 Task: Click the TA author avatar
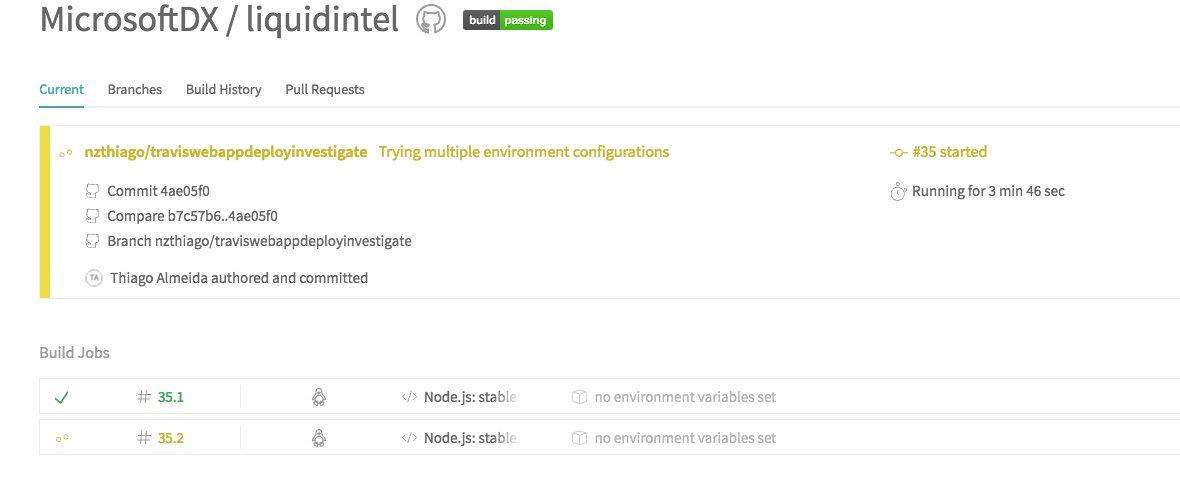tap(93, 278)
